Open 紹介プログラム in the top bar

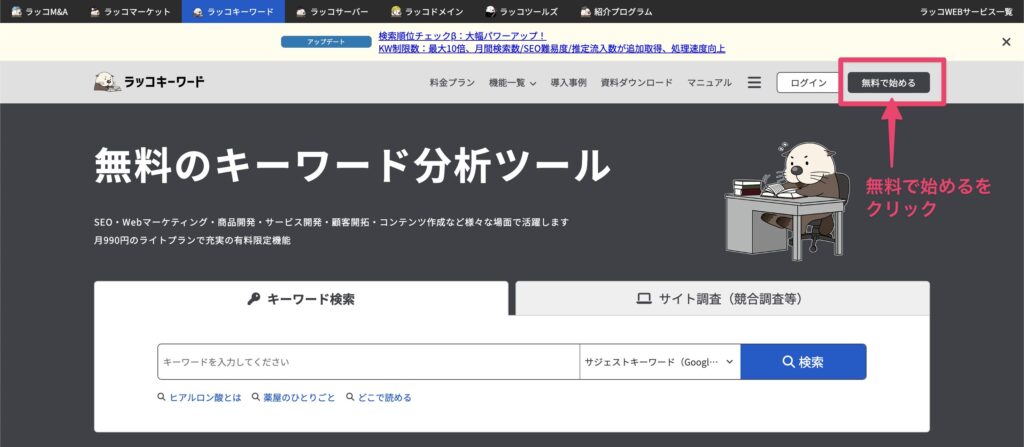click(616, 11)
